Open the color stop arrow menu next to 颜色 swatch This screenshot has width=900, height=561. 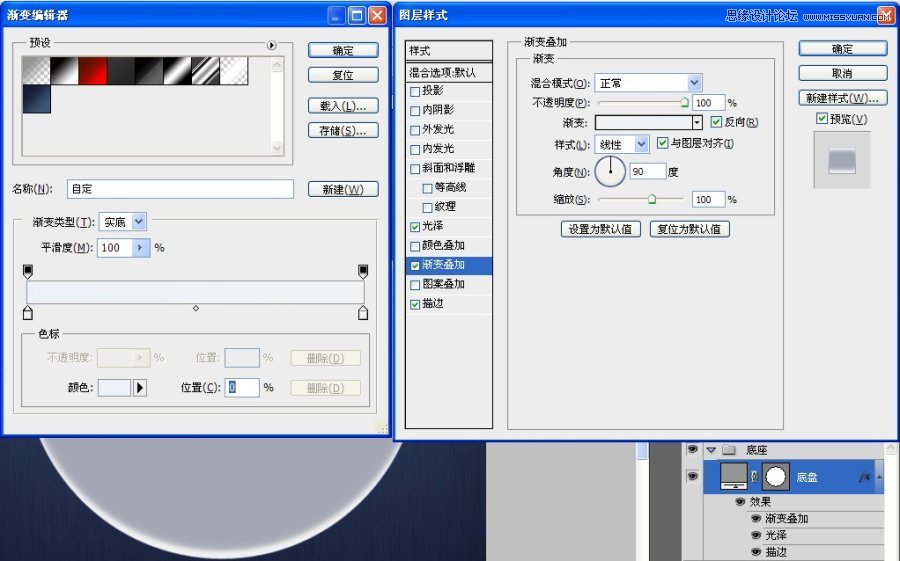(x=140, y=388)
